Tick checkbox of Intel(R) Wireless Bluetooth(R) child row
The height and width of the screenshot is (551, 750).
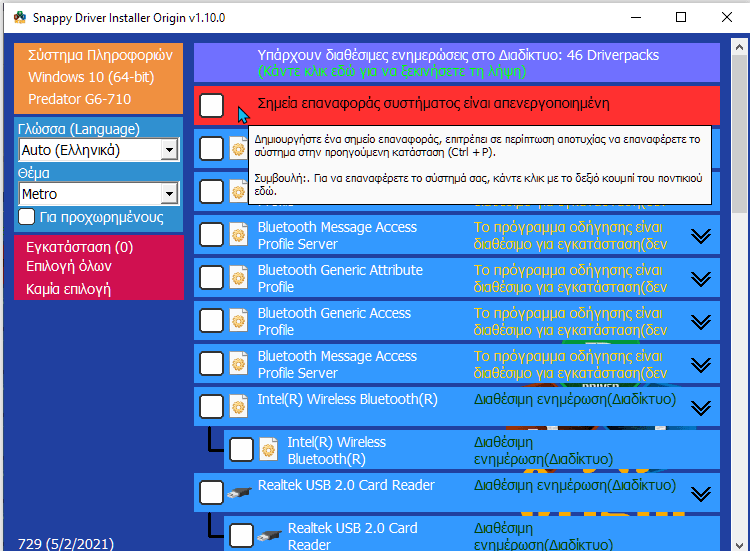coord(241,450)
